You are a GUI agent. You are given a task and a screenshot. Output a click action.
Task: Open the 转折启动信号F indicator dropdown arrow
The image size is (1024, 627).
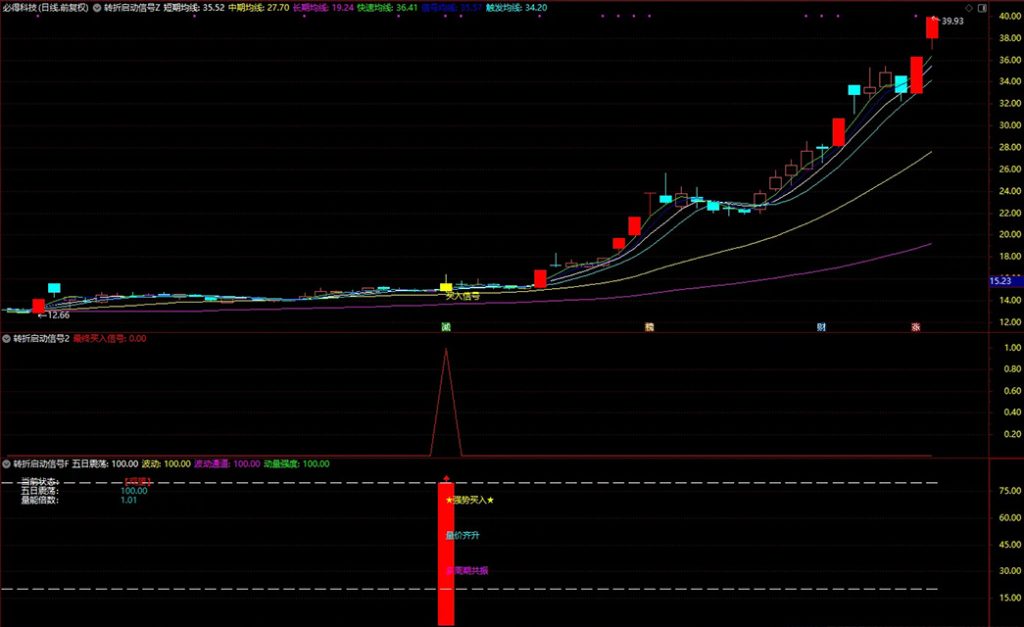(6, 464)
